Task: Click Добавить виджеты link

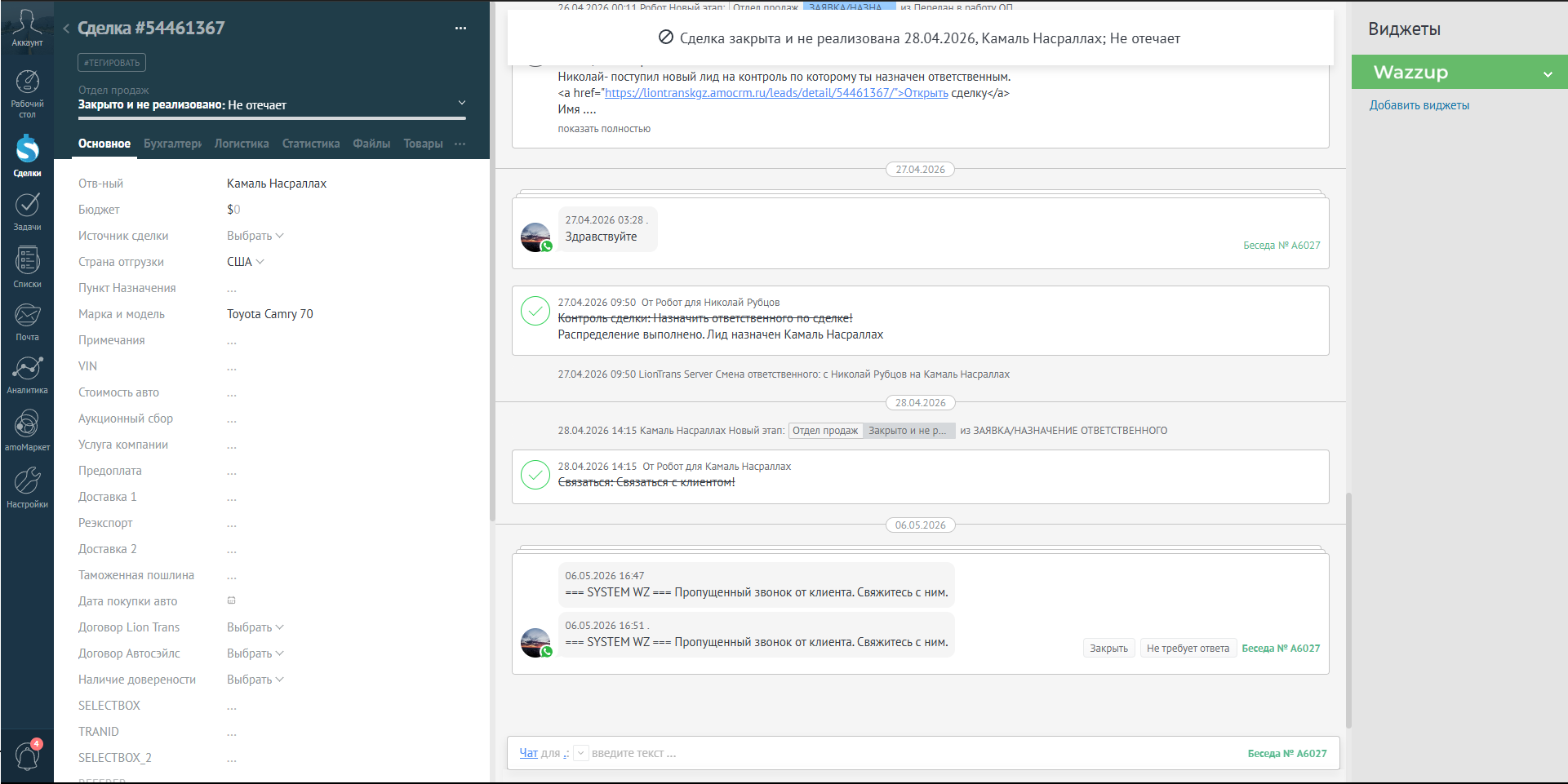Action: click(1419, 105)
